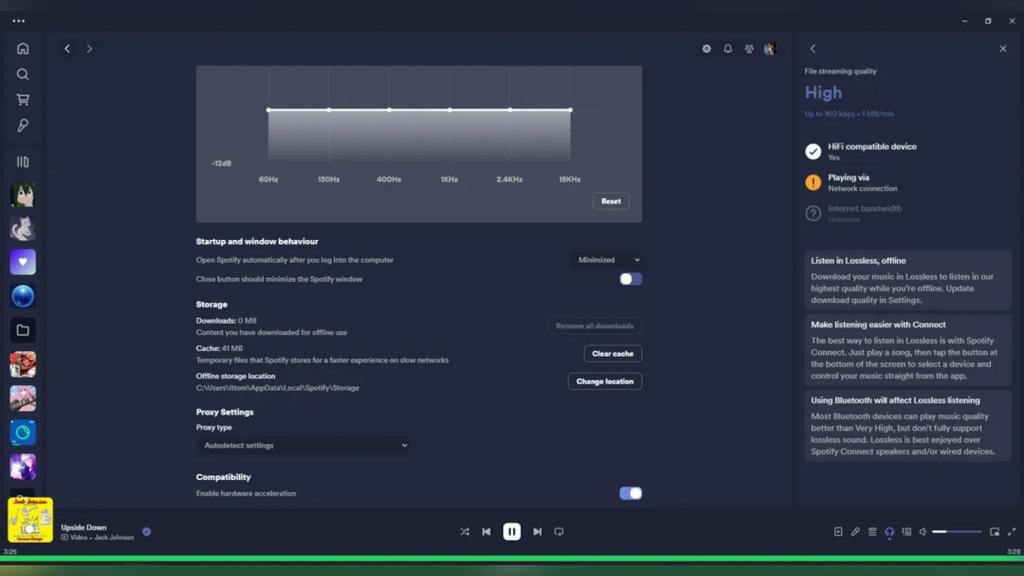Open the three-dots app menu
Viewport: 1024px width, 576px height.
coord(18,21)
